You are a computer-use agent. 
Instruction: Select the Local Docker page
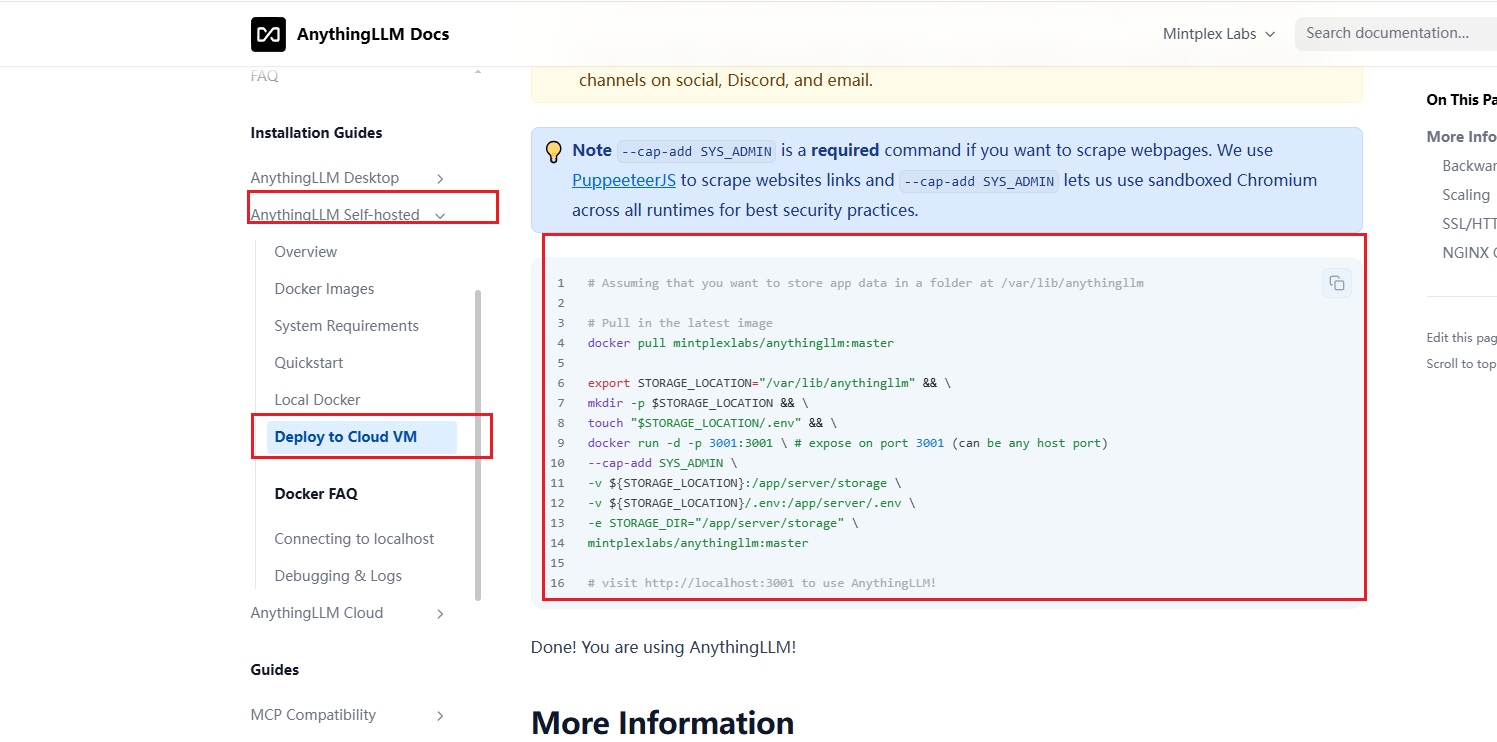[317, 400]
